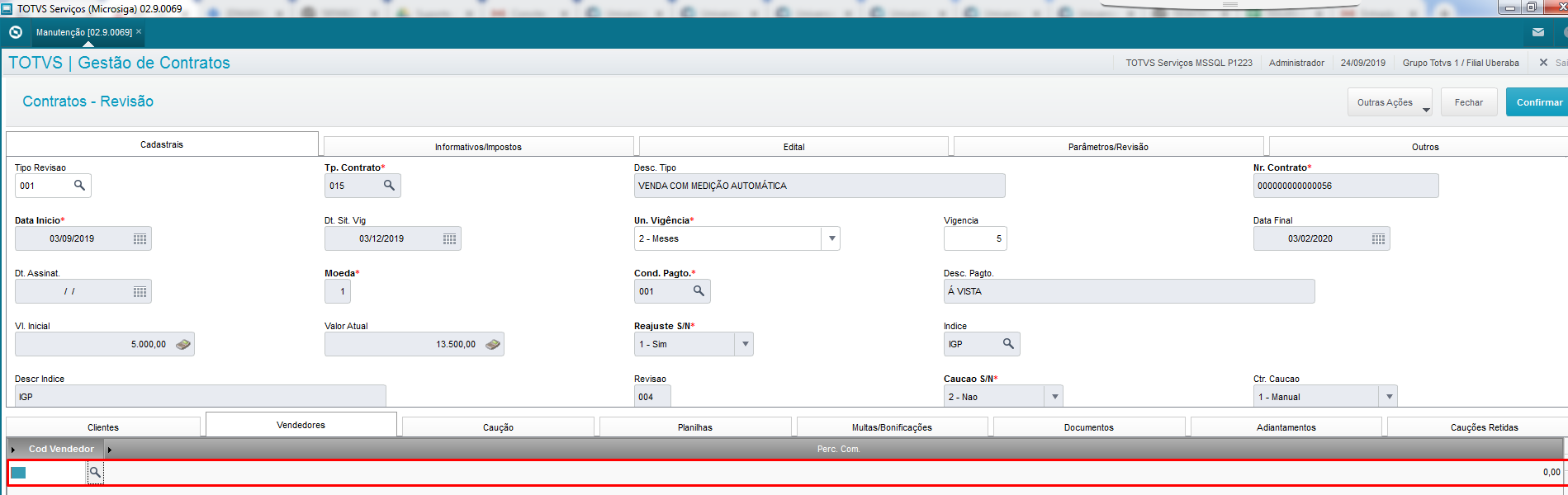
Task: Click arrow right of Cod Vendedor header
Action: (x=109, y=450)
